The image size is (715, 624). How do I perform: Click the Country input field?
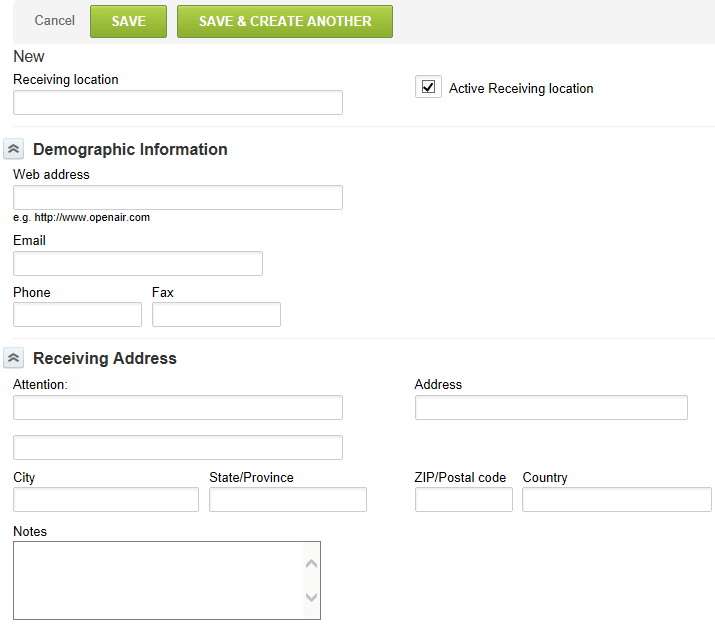(x=617, y=499)
